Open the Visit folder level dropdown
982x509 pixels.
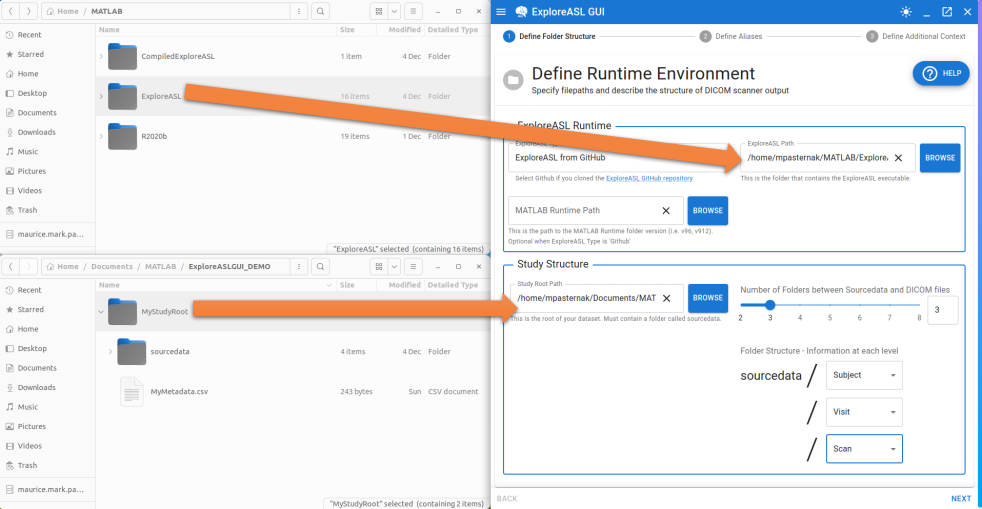tap(864, 413)
